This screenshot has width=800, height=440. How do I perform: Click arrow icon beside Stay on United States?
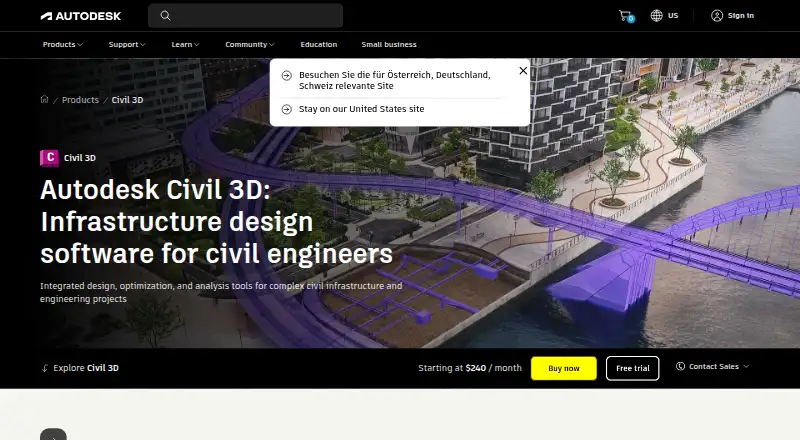coord(287,109)
